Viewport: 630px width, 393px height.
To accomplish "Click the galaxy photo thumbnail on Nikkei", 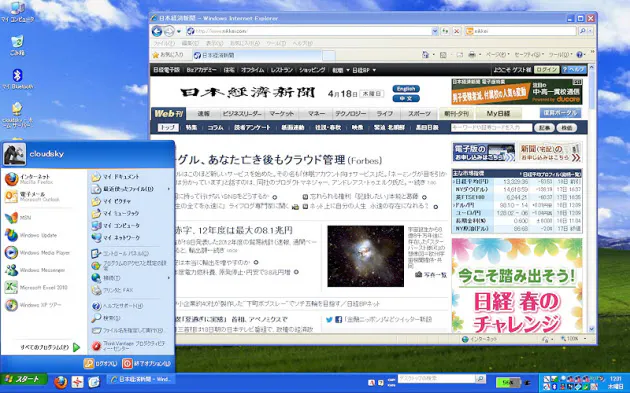I will tap(365, 256).
